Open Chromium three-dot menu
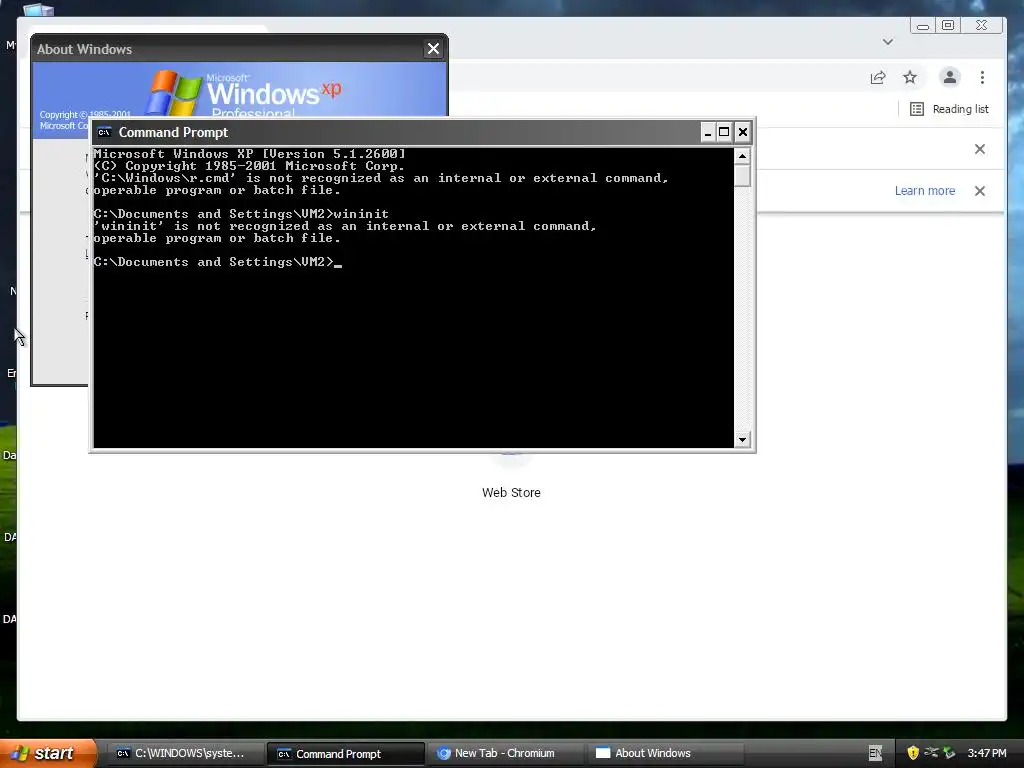The height and width of the screenshot is (768, 1024). [982, 78]
